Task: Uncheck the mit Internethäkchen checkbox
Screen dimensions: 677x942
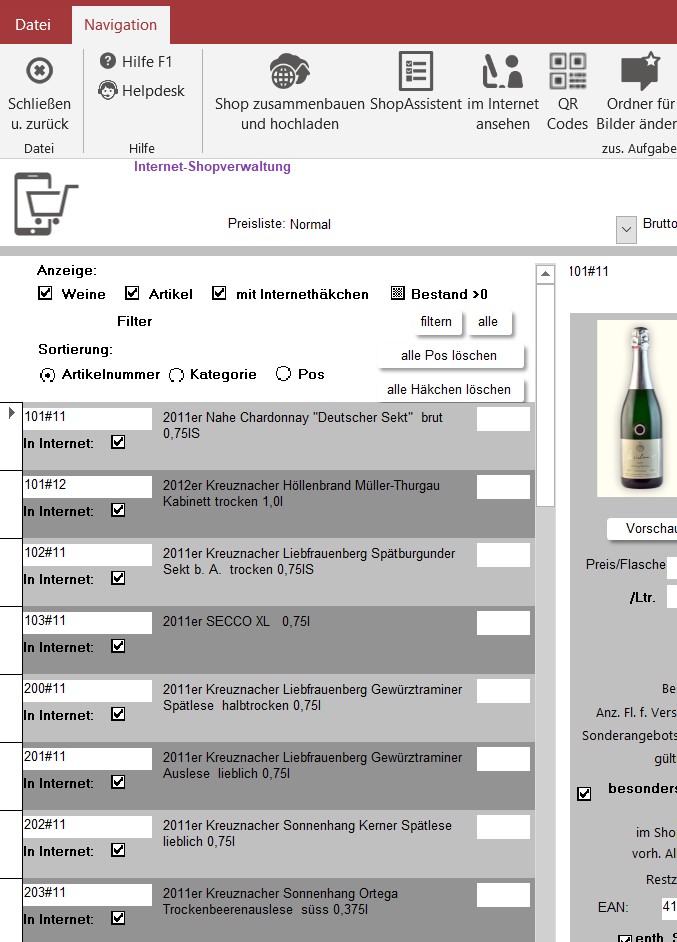Action: click(219, 294)
